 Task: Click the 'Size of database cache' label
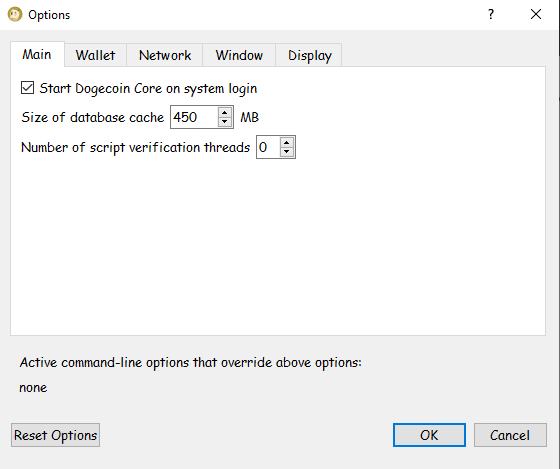[x=92, y=117]
